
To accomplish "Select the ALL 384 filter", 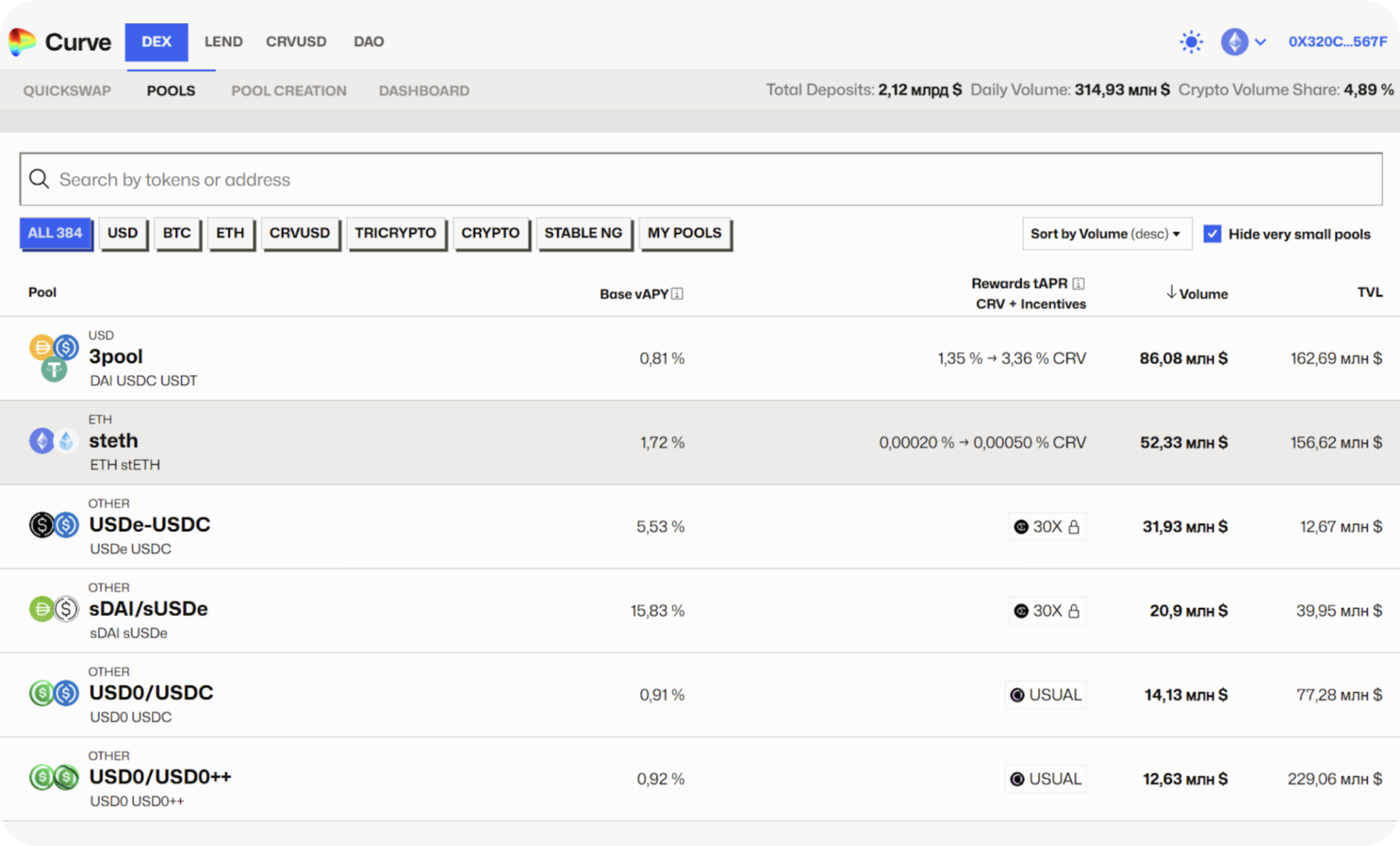I will point(56,233).
